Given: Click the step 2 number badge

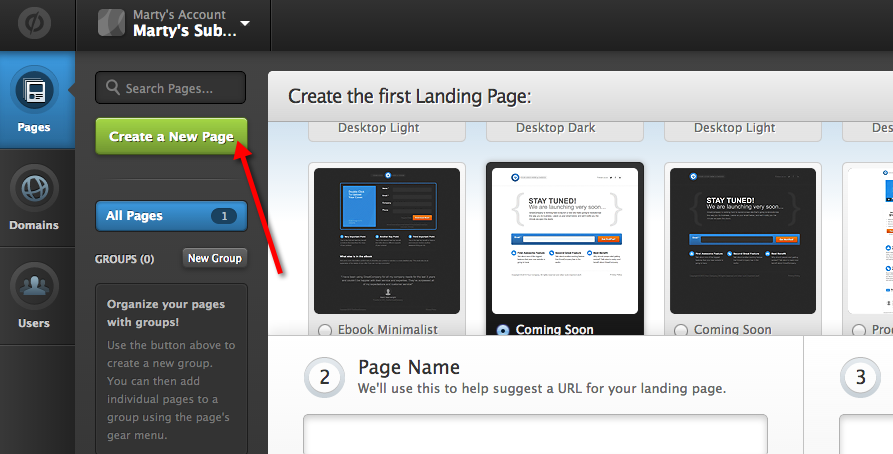Looking at the screenshot, I should click(x=325, y=377).
